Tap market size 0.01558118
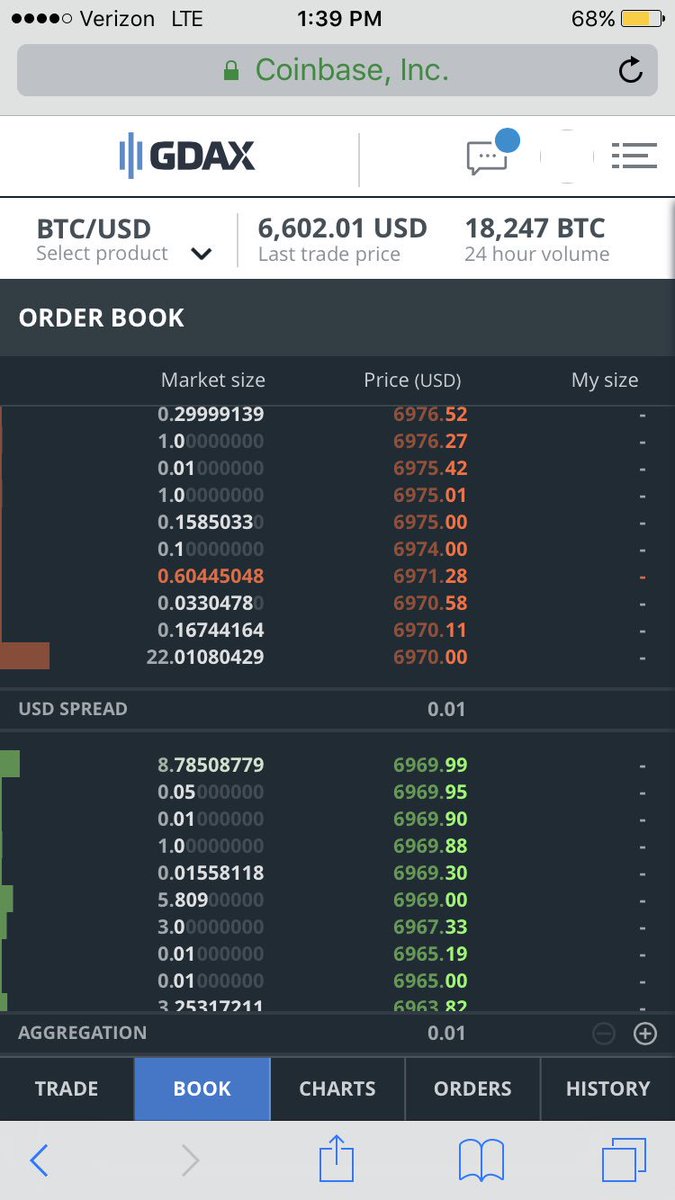This screenshot has height=1200, width=675. click(211, 873)
